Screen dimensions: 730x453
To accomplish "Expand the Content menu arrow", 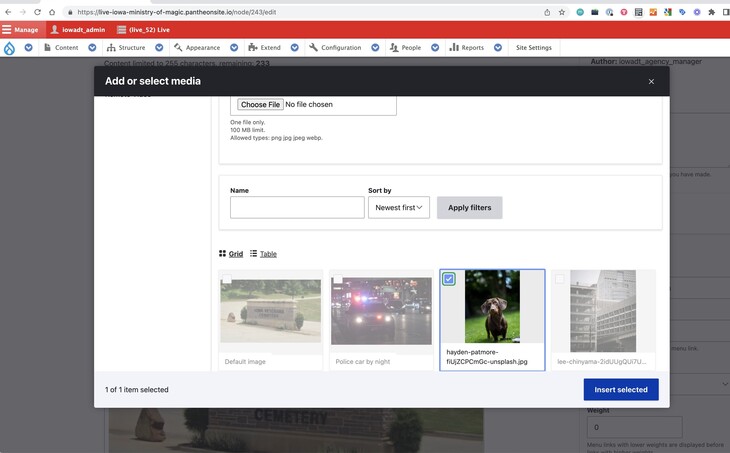I will (x=90, y=47).
